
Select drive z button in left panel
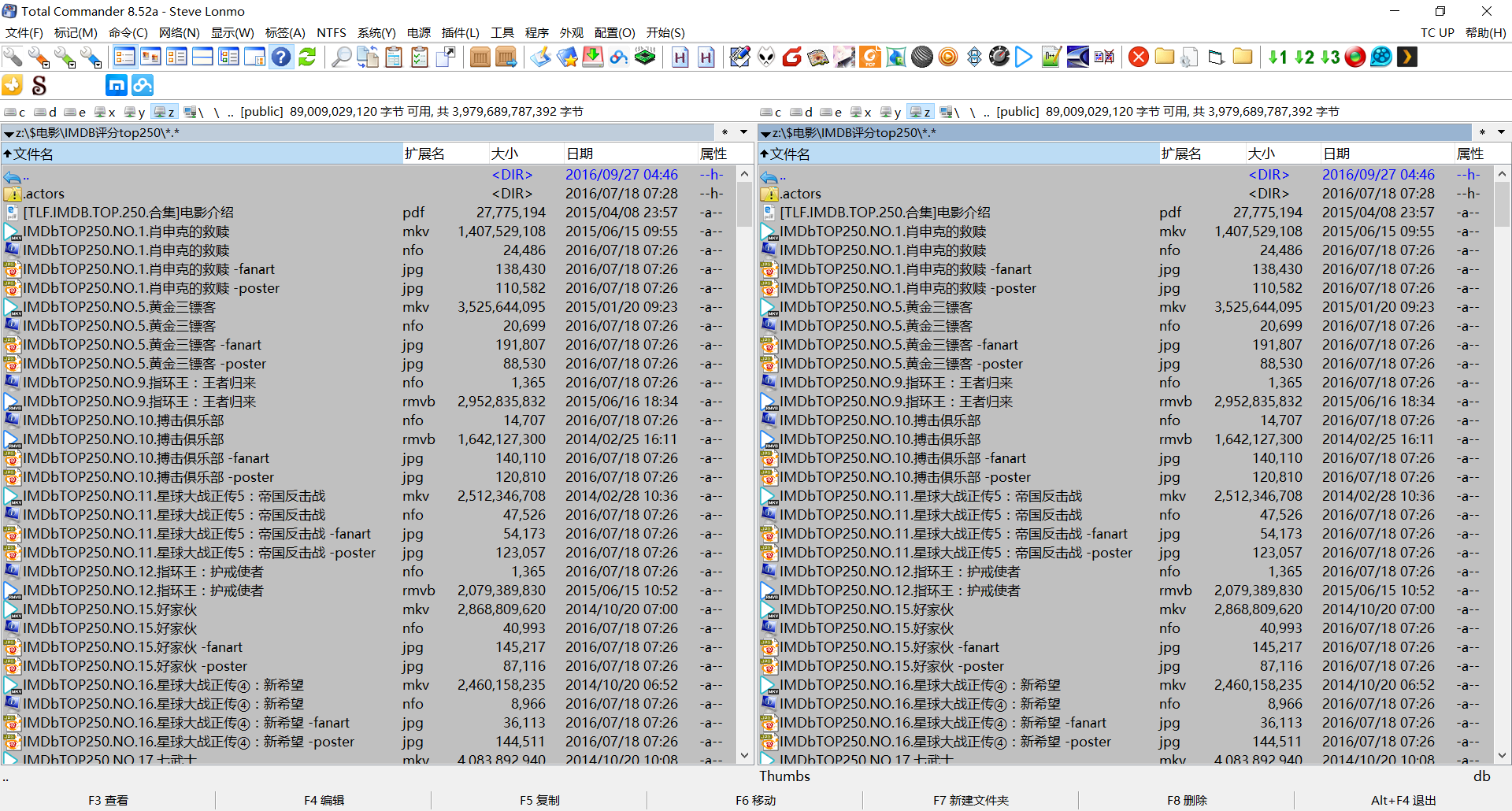[x=165, y=112]
